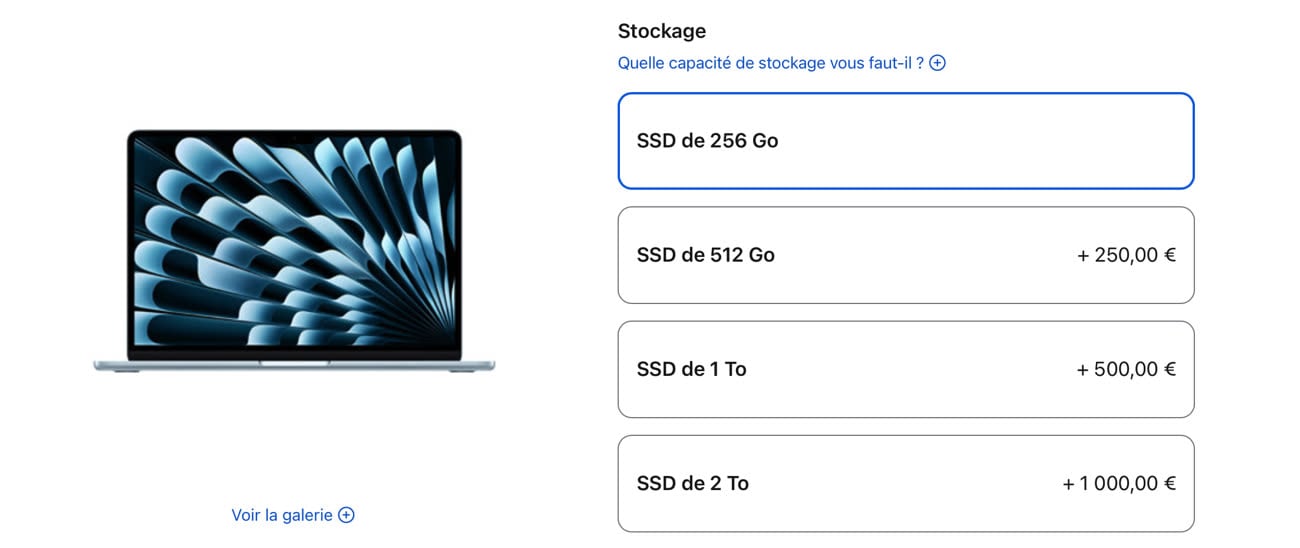The height and width of the screenshot is (548, 1300).
Task: Click the plus icon next to Voir la galerie
Action: click(x=346, y=515)
